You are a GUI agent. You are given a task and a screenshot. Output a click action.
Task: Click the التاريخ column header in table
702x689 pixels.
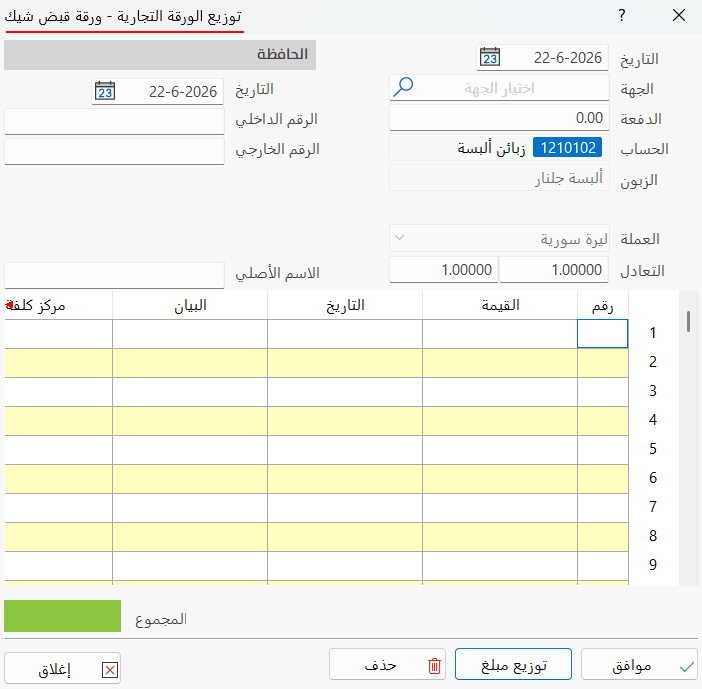[x=345, y=305]
